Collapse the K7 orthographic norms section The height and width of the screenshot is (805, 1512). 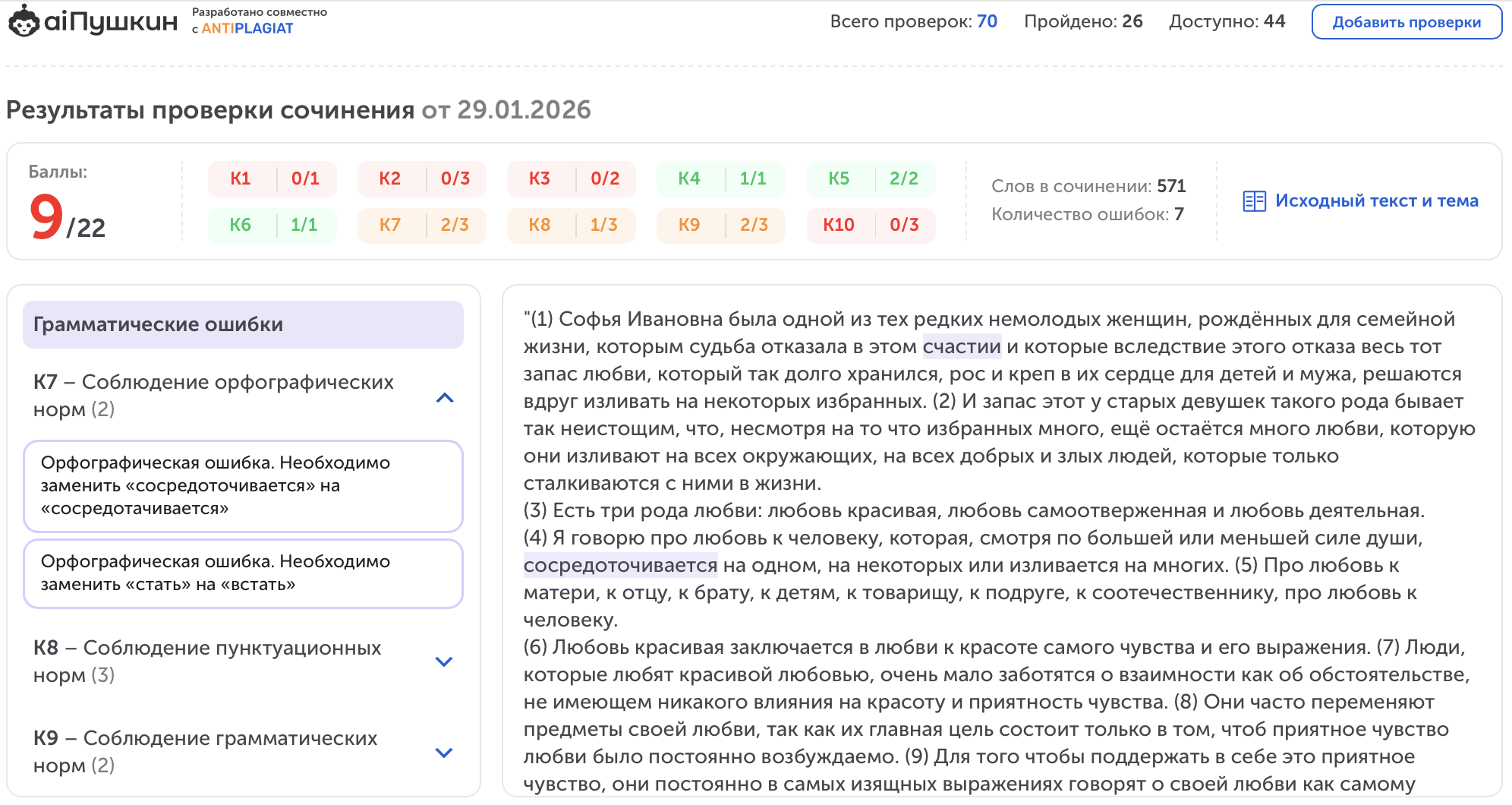(444, 398)
